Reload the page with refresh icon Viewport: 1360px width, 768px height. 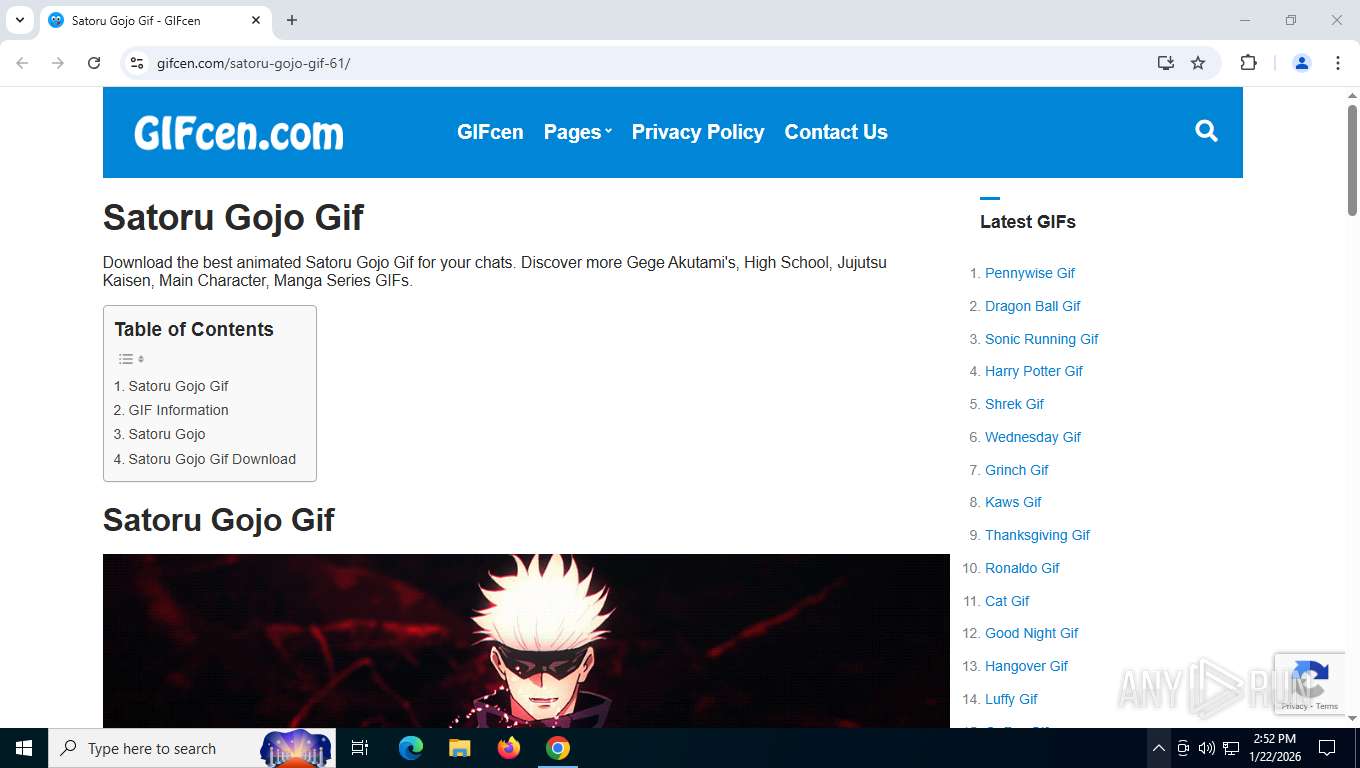94,63
